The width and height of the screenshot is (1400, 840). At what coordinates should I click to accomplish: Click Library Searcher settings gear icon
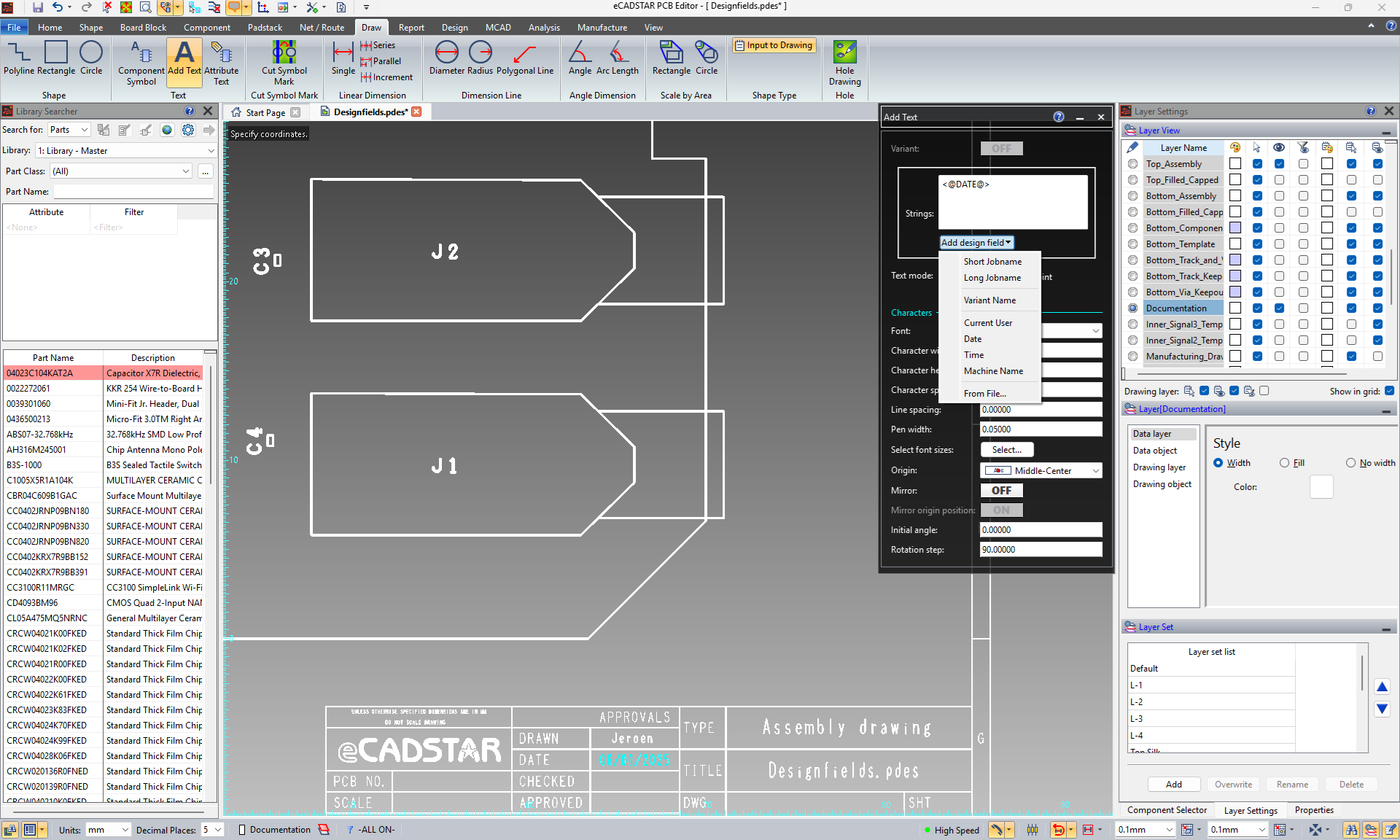[188, 130]
